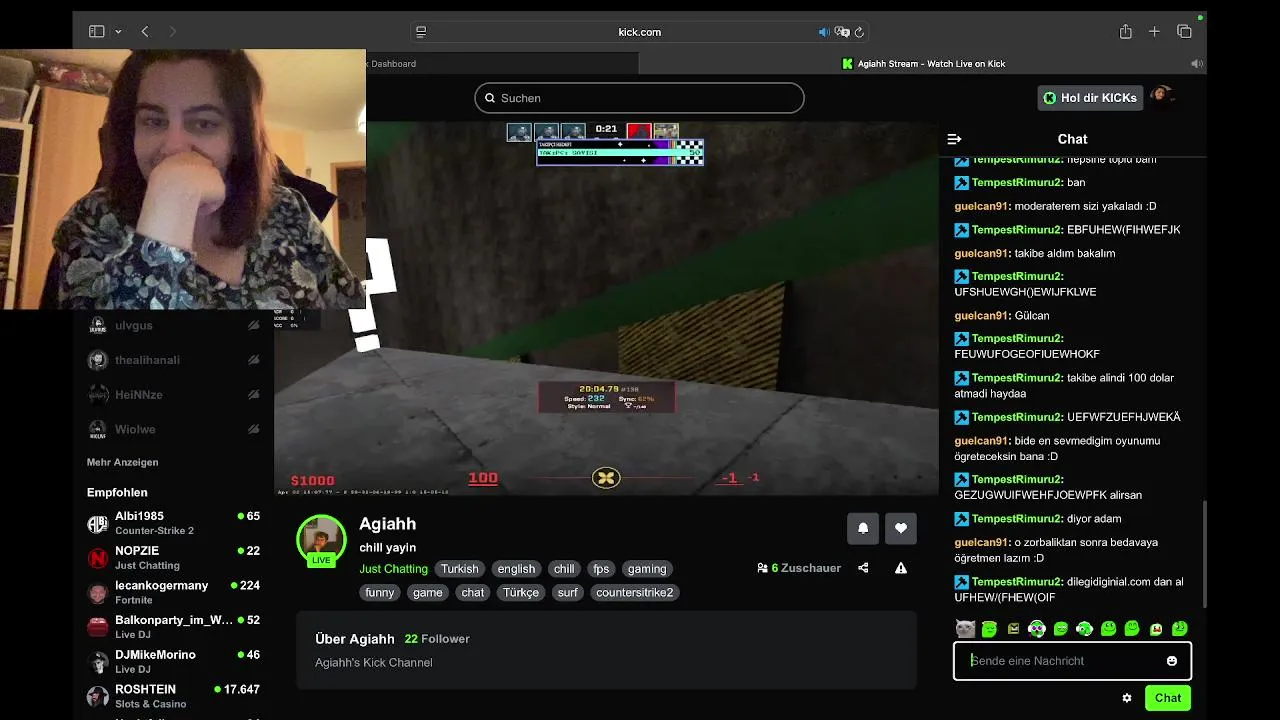Open thealihanali channel in sidebar
This screenshot has height=720, width=1280.
[172, 360]
